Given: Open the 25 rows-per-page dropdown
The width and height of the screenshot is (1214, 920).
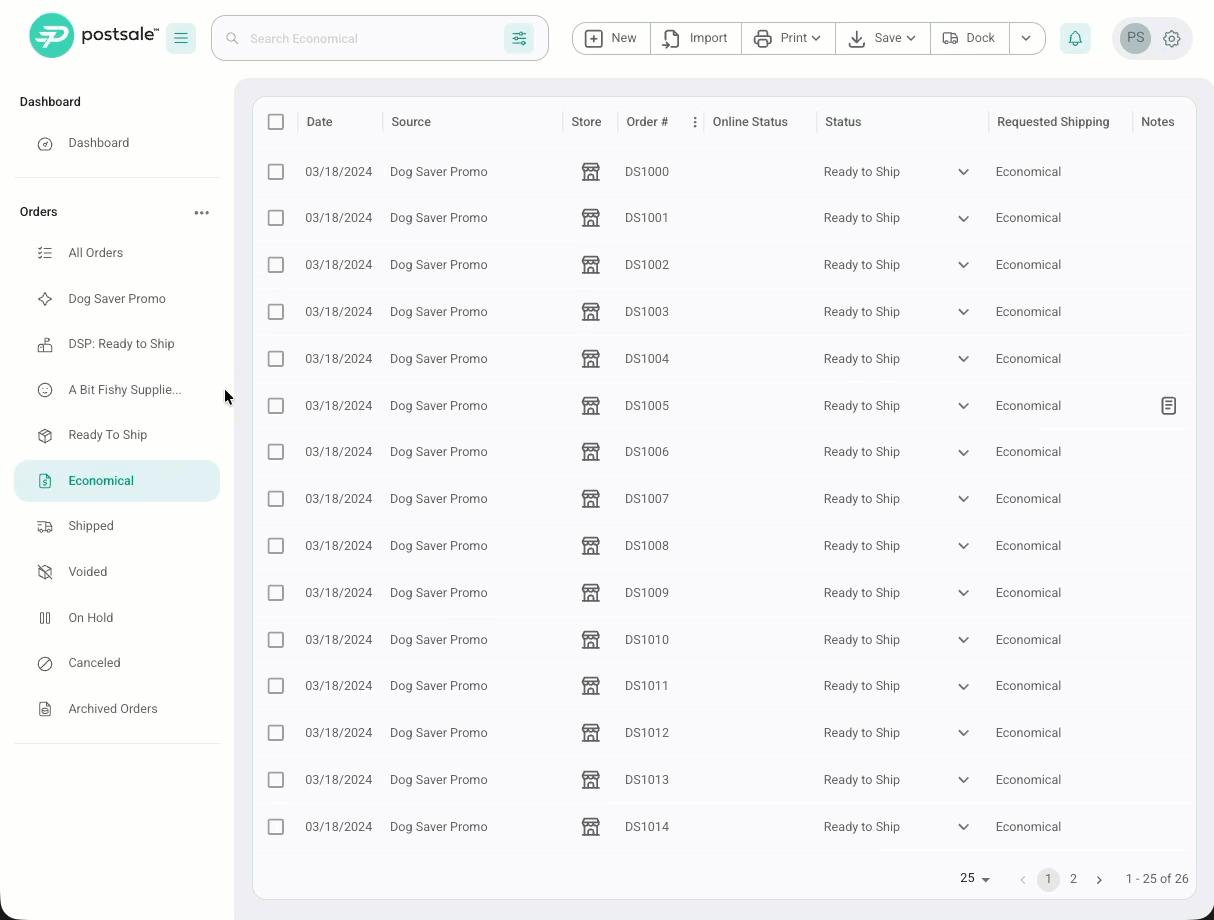Looking at the screenshot, I should pyautogui.click(x=975, y=878).
